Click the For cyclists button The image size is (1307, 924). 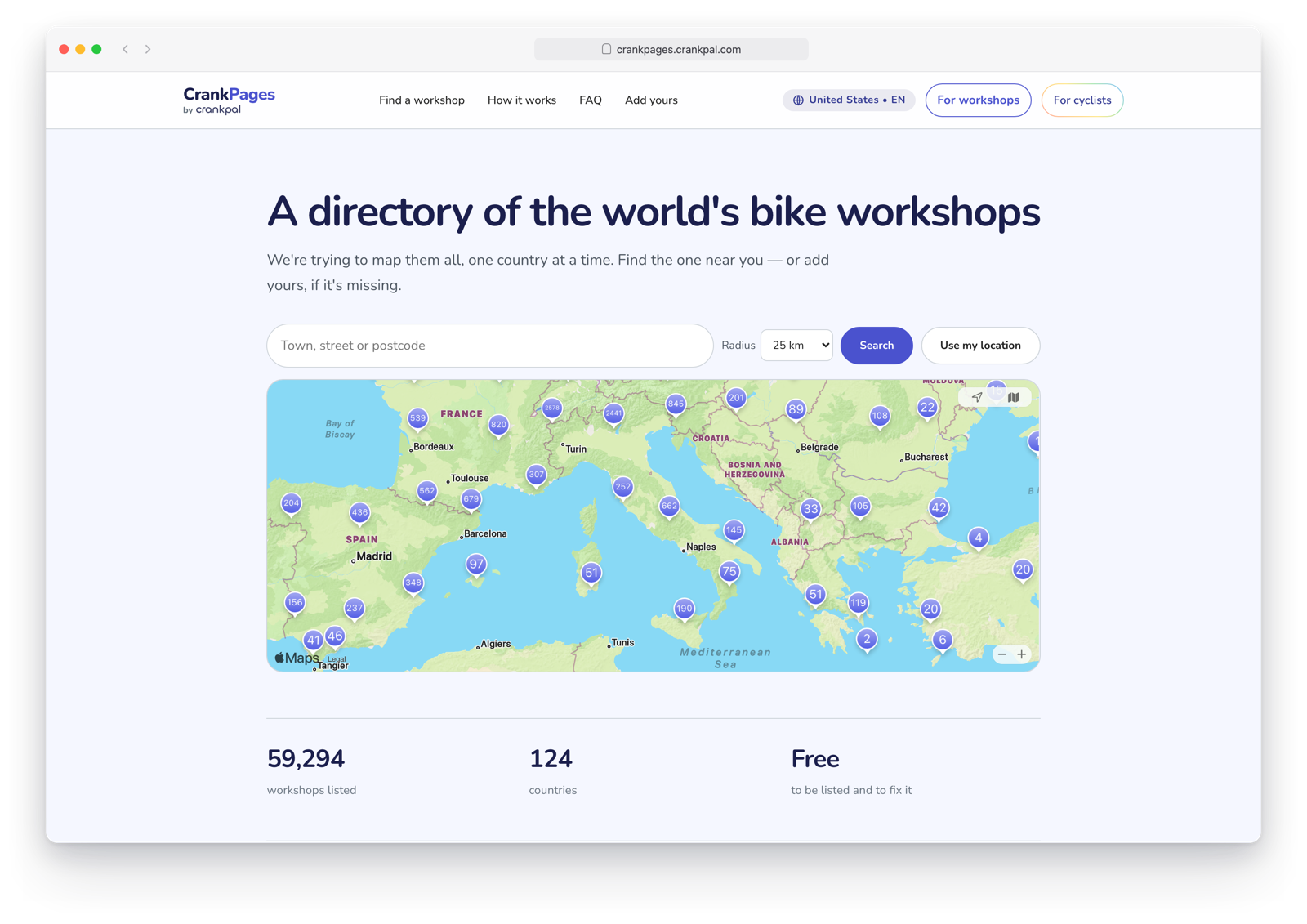1082,100
